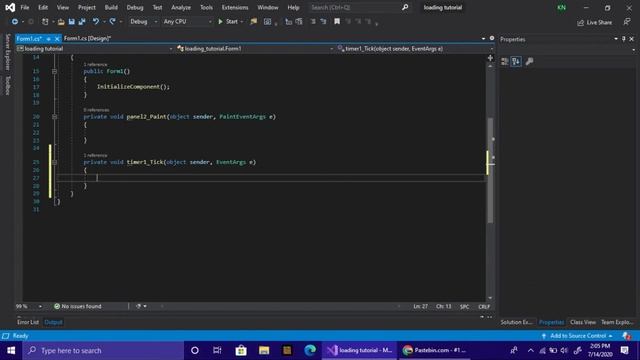
Task: Switch to Team Explorer tab
Action: coord(617,322)
